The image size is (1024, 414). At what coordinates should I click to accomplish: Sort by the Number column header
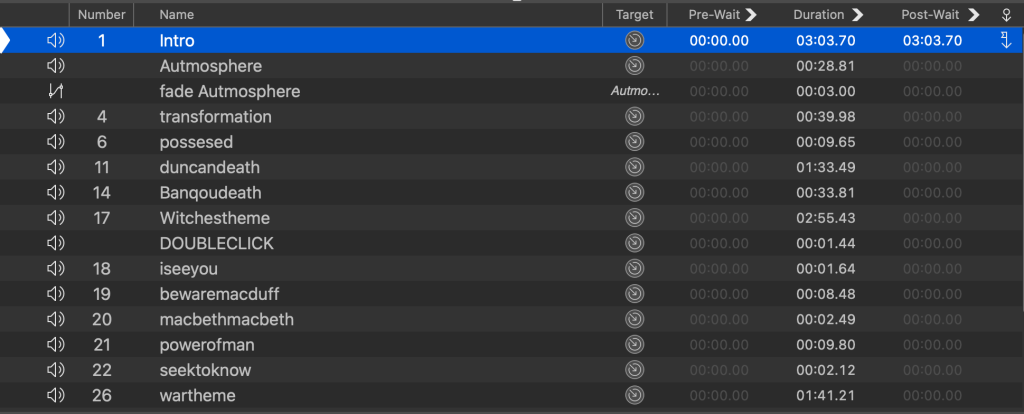tap(101, 15)
